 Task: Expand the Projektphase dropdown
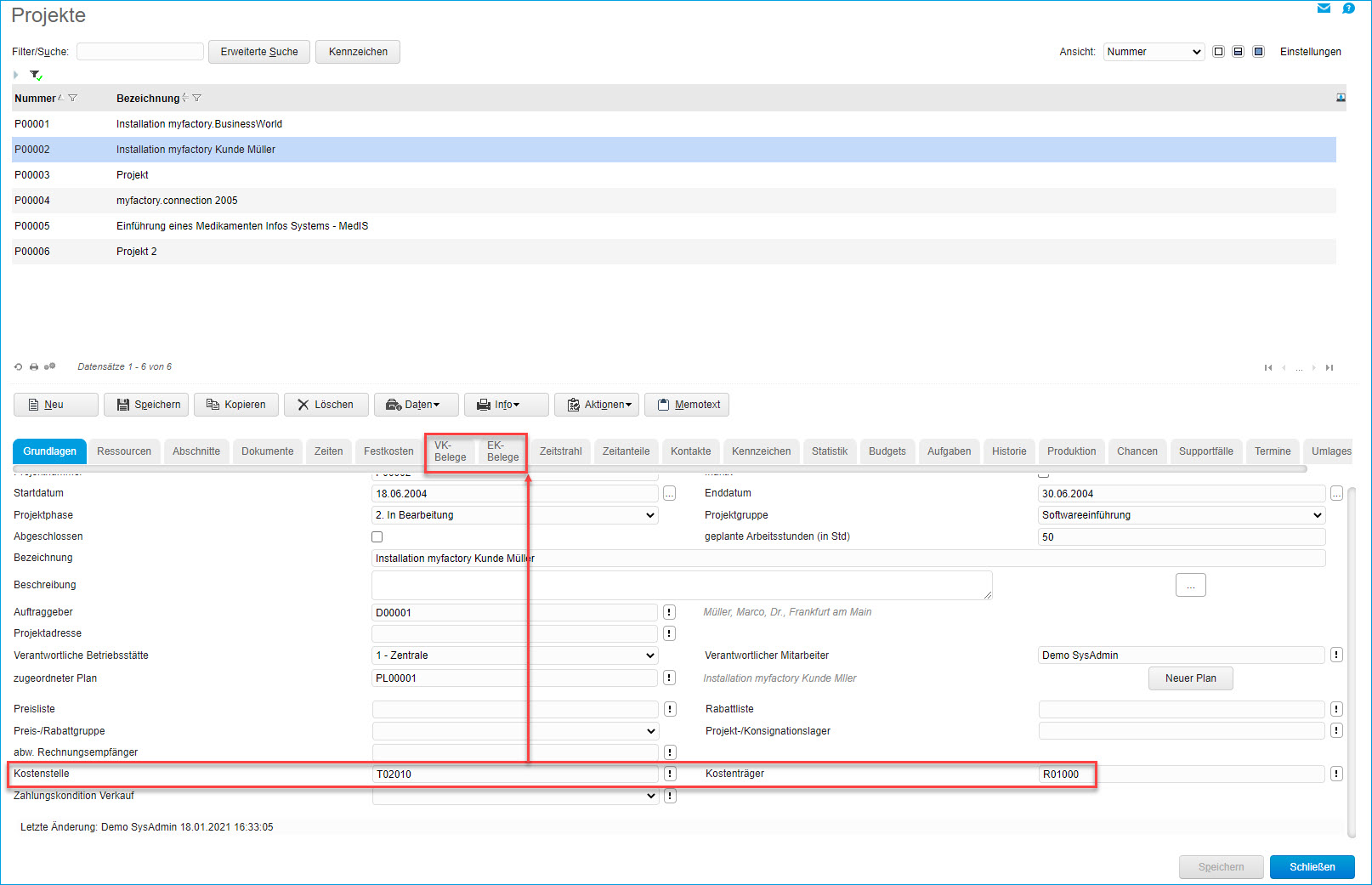515,515
